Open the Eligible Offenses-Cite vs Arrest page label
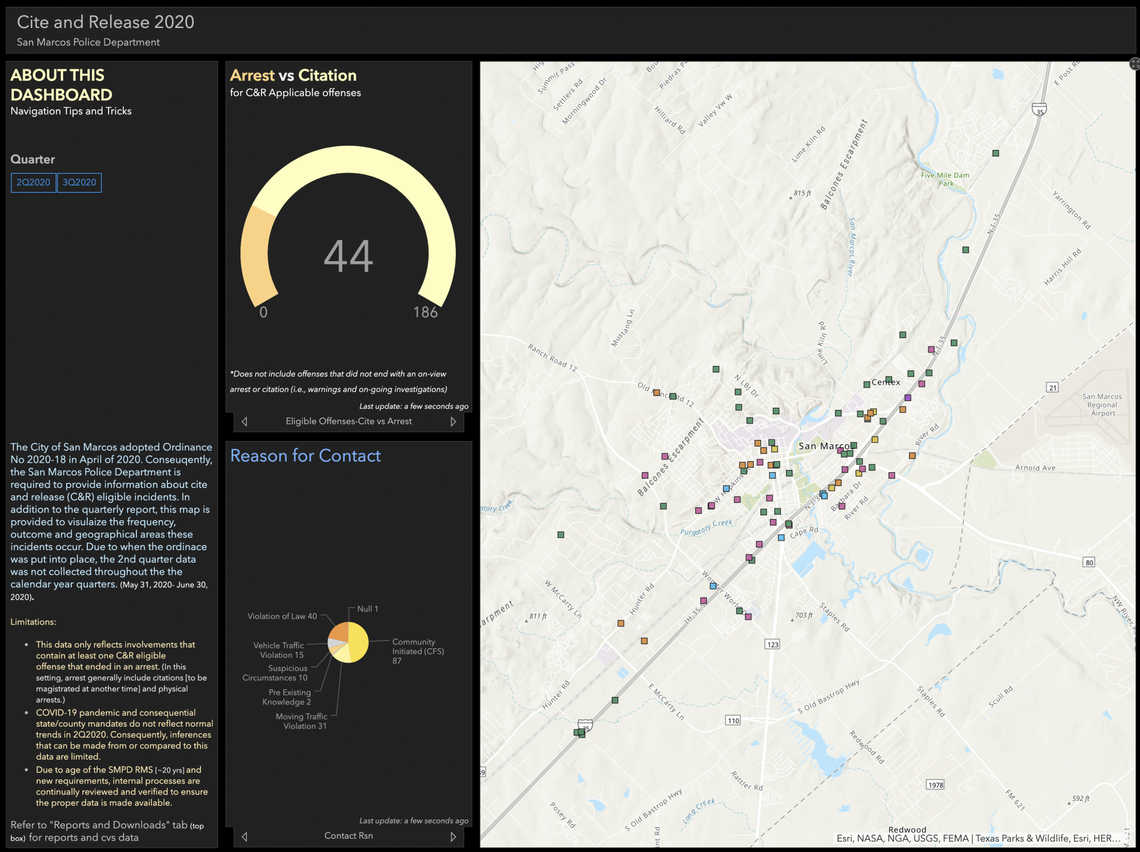1140x852 pixels. (348, 422)
